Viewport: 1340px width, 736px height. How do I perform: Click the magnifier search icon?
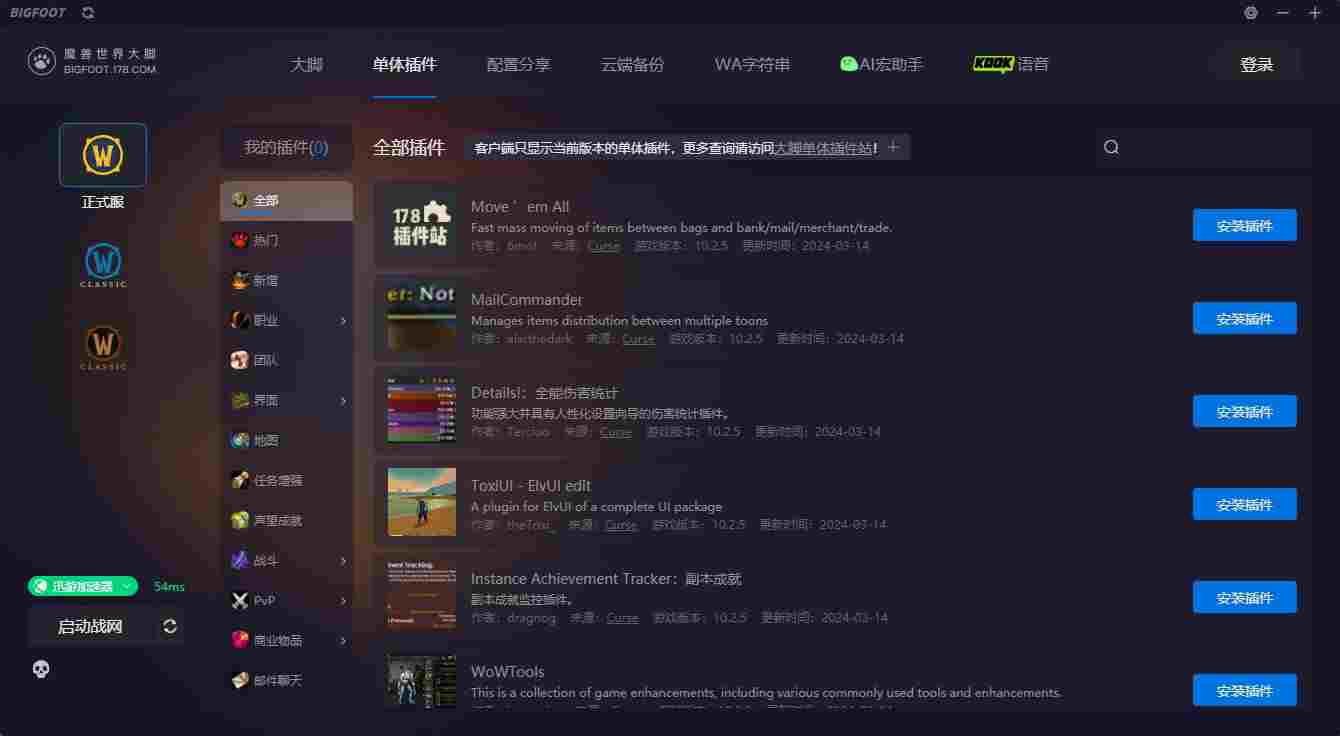click(1111, 147)
